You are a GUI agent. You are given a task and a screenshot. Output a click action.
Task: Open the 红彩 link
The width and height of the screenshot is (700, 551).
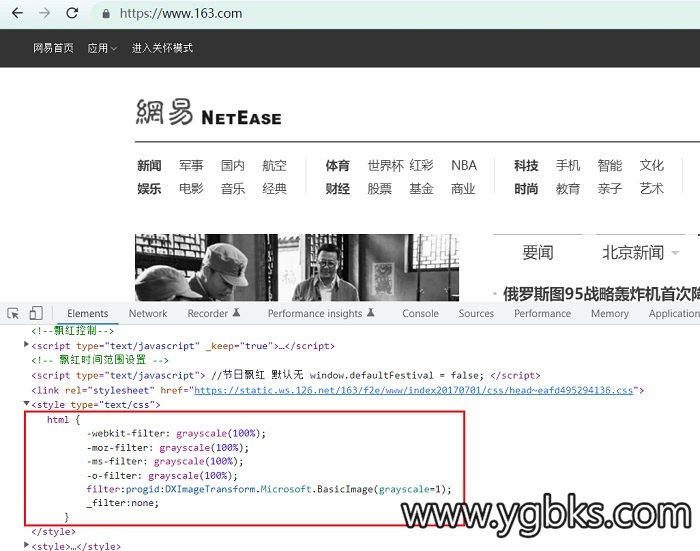pos(421,166)
